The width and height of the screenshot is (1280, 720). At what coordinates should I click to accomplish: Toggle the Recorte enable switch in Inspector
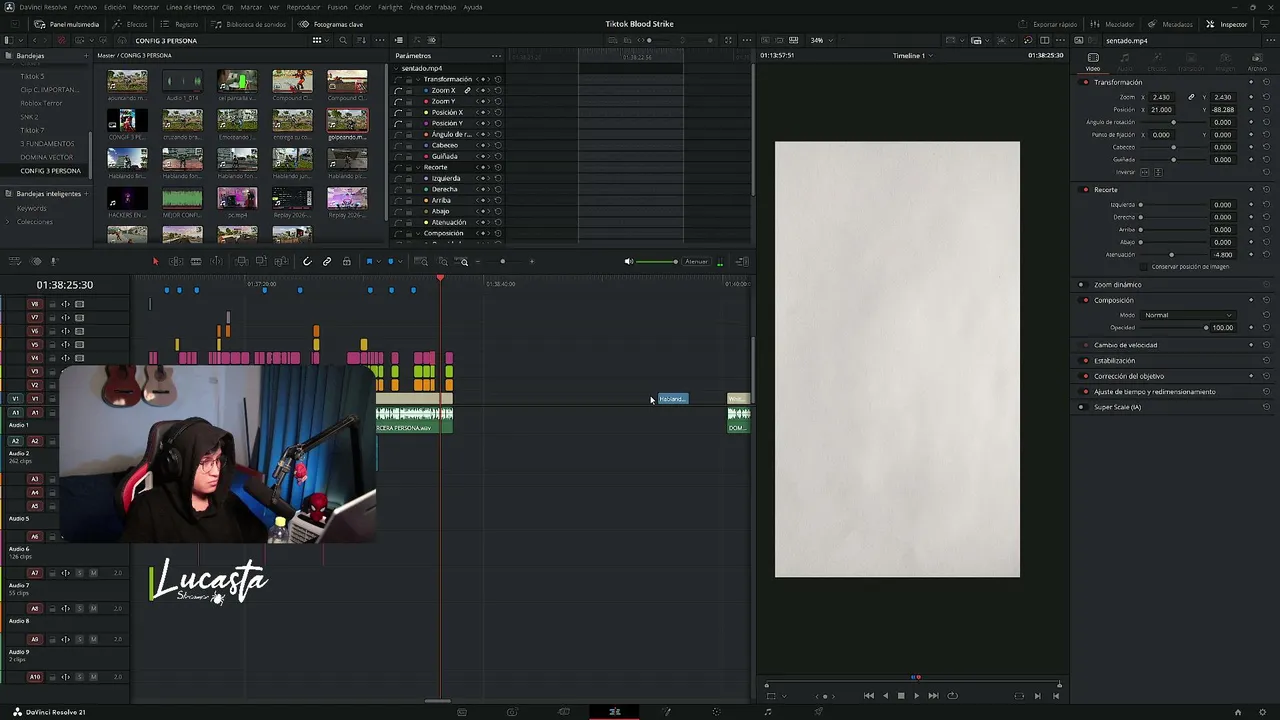[x=1085, y=190]
